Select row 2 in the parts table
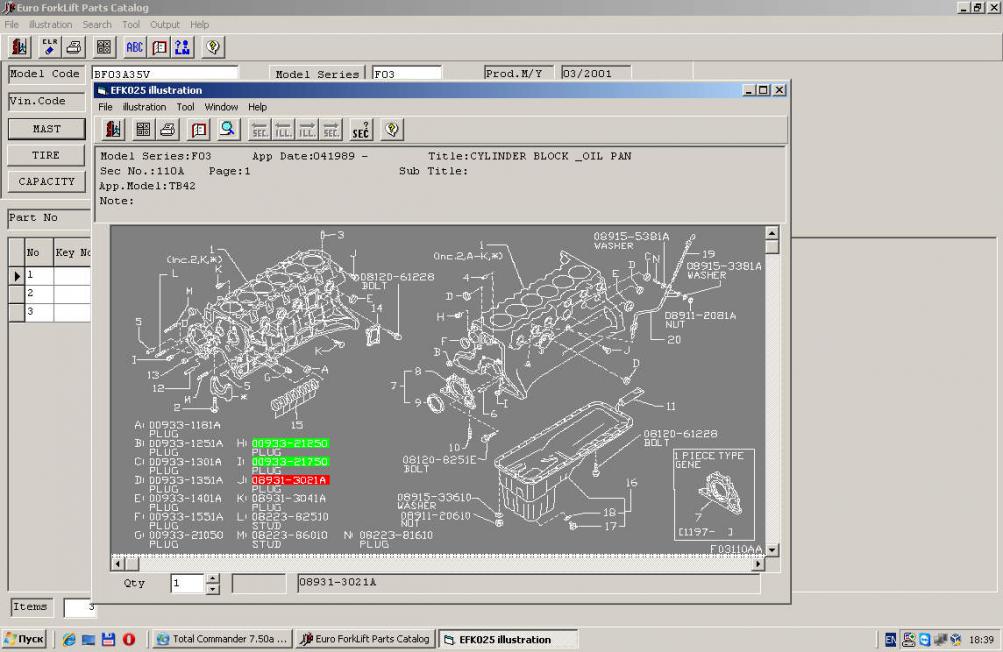The image size is (1003, 652). (50, 293)
